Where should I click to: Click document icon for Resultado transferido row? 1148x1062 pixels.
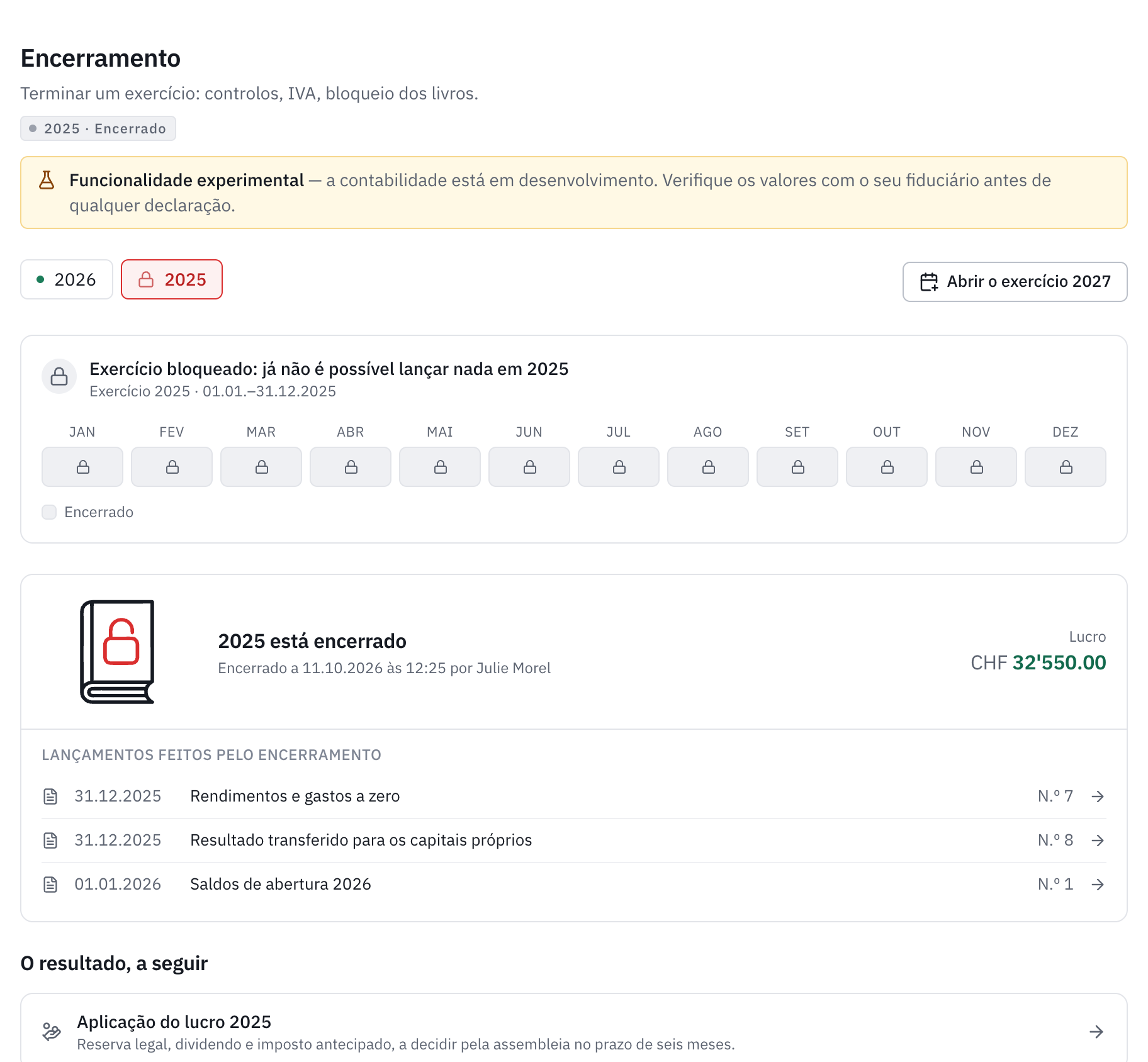(50, 841)
